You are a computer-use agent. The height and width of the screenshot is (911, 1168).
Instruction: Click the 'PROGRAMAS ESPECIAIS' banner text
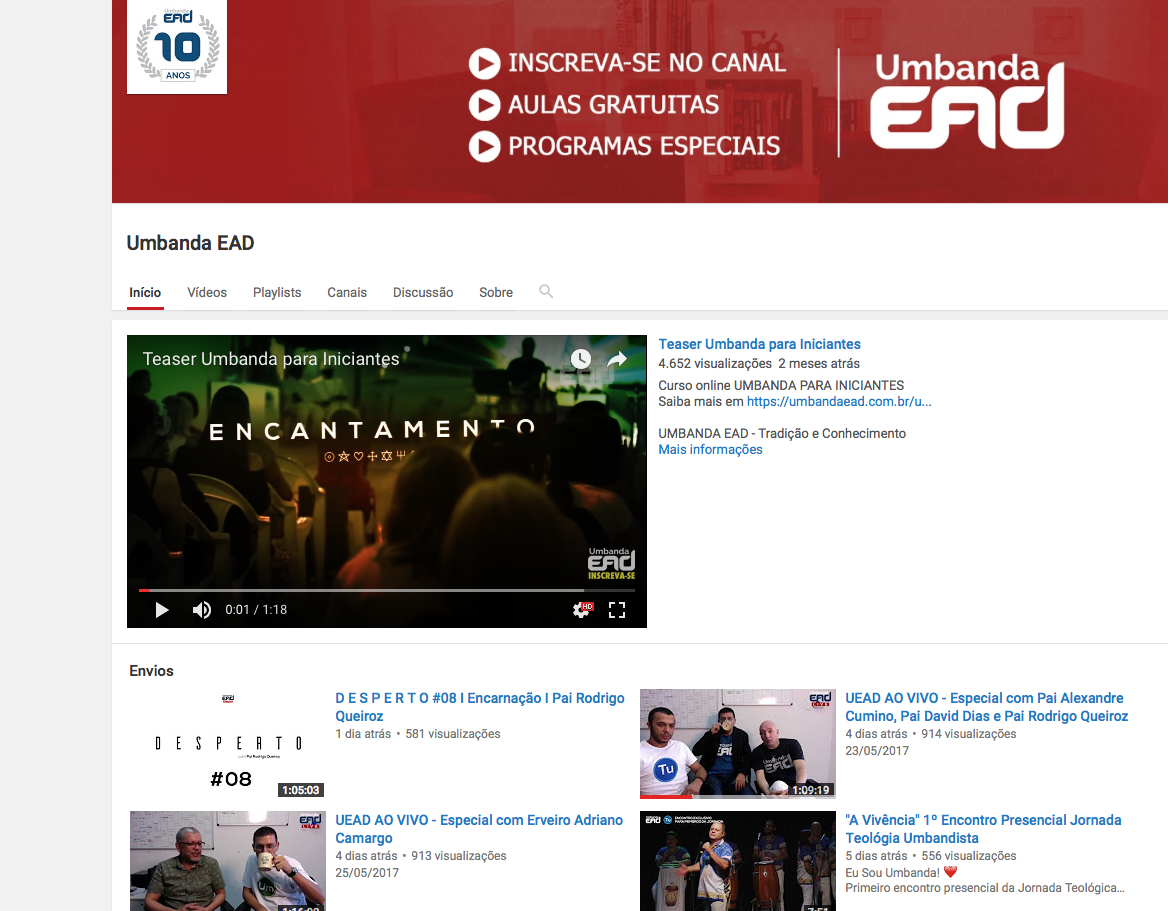click(644, 146)
